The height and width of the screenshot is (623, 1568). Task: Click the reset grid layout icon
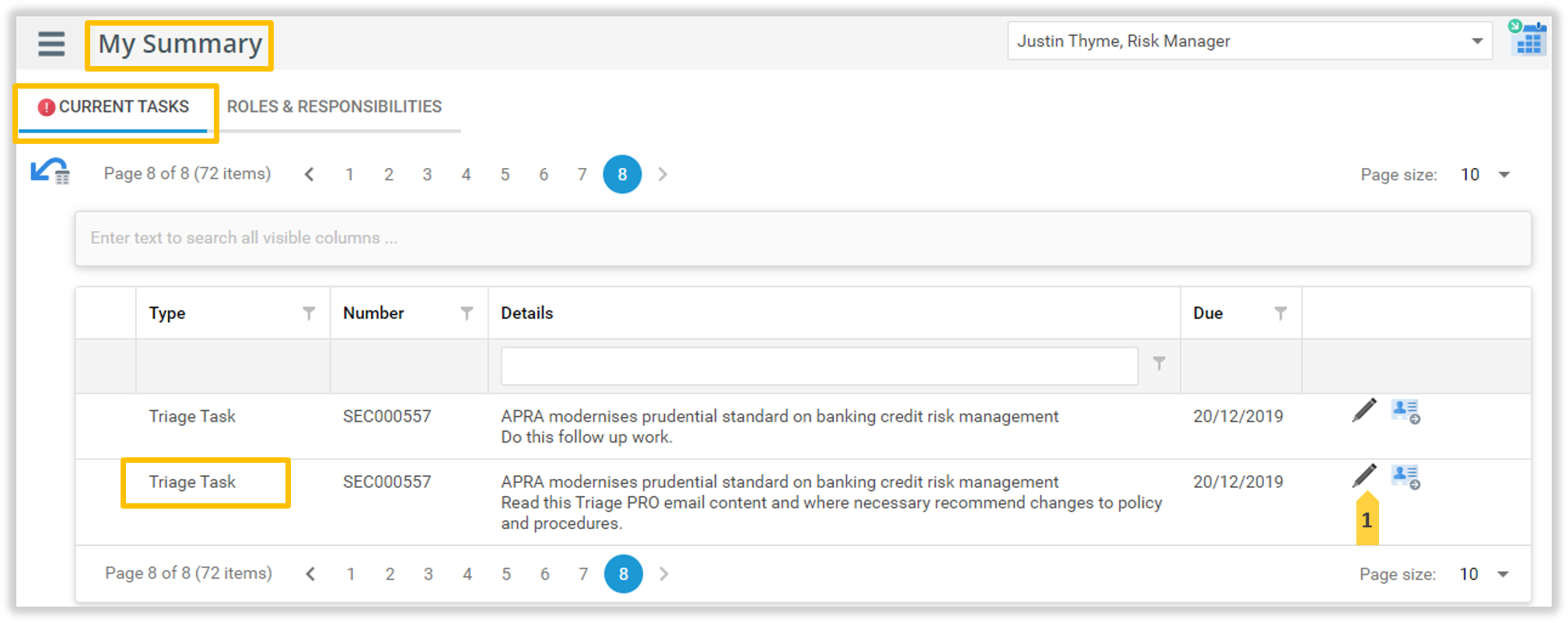[51, 172]
